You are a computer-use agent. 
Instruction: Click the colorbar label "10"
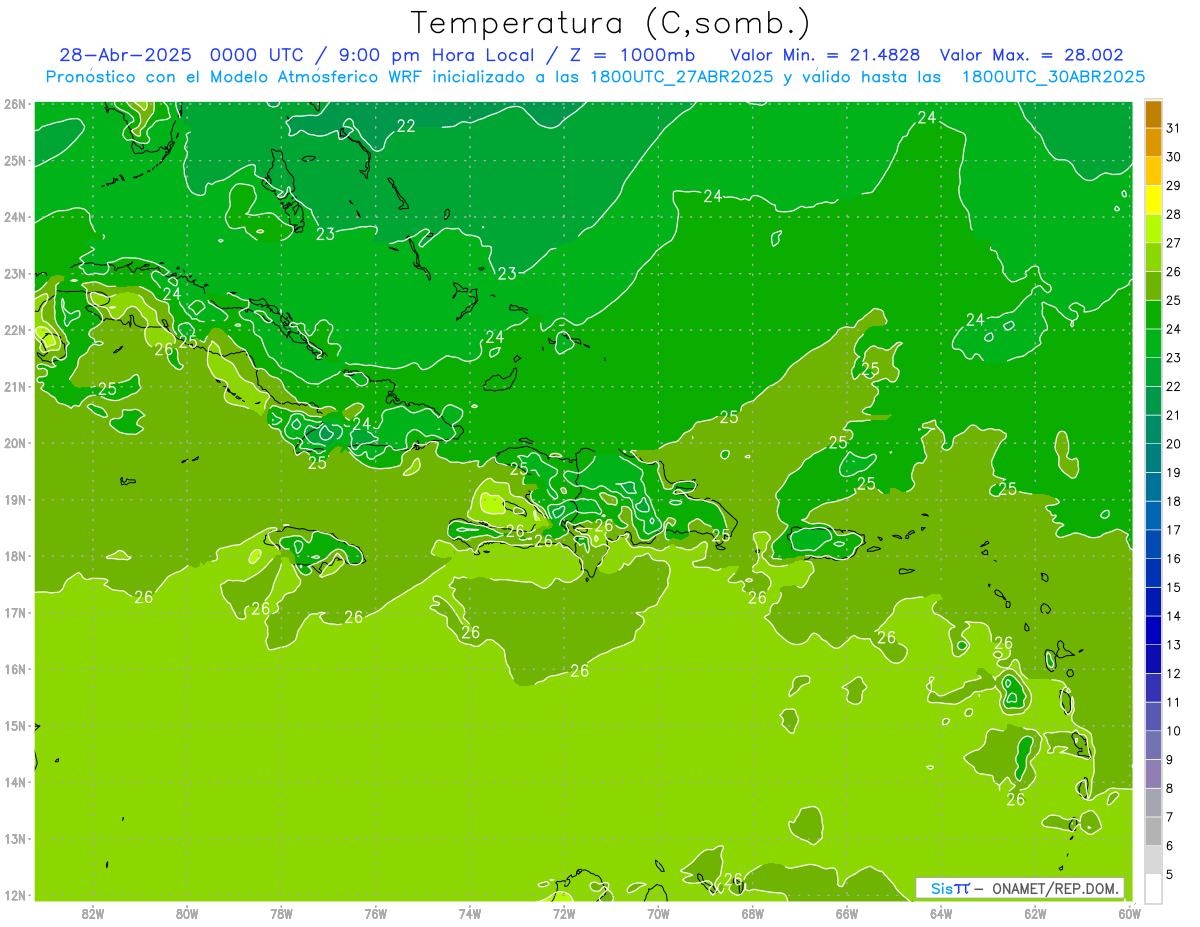[x=1173, y=731]
